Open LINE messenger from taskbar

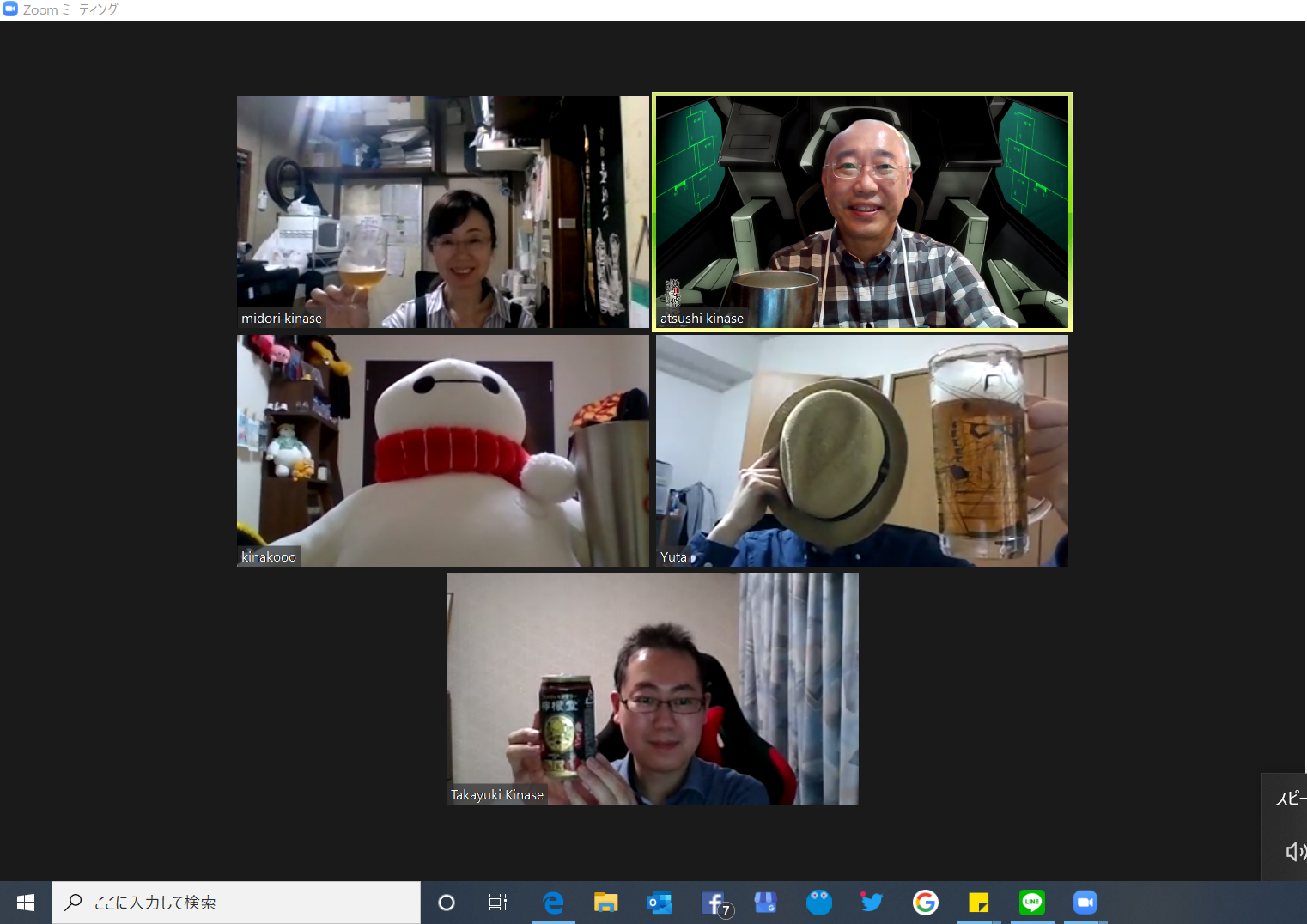1032,903
